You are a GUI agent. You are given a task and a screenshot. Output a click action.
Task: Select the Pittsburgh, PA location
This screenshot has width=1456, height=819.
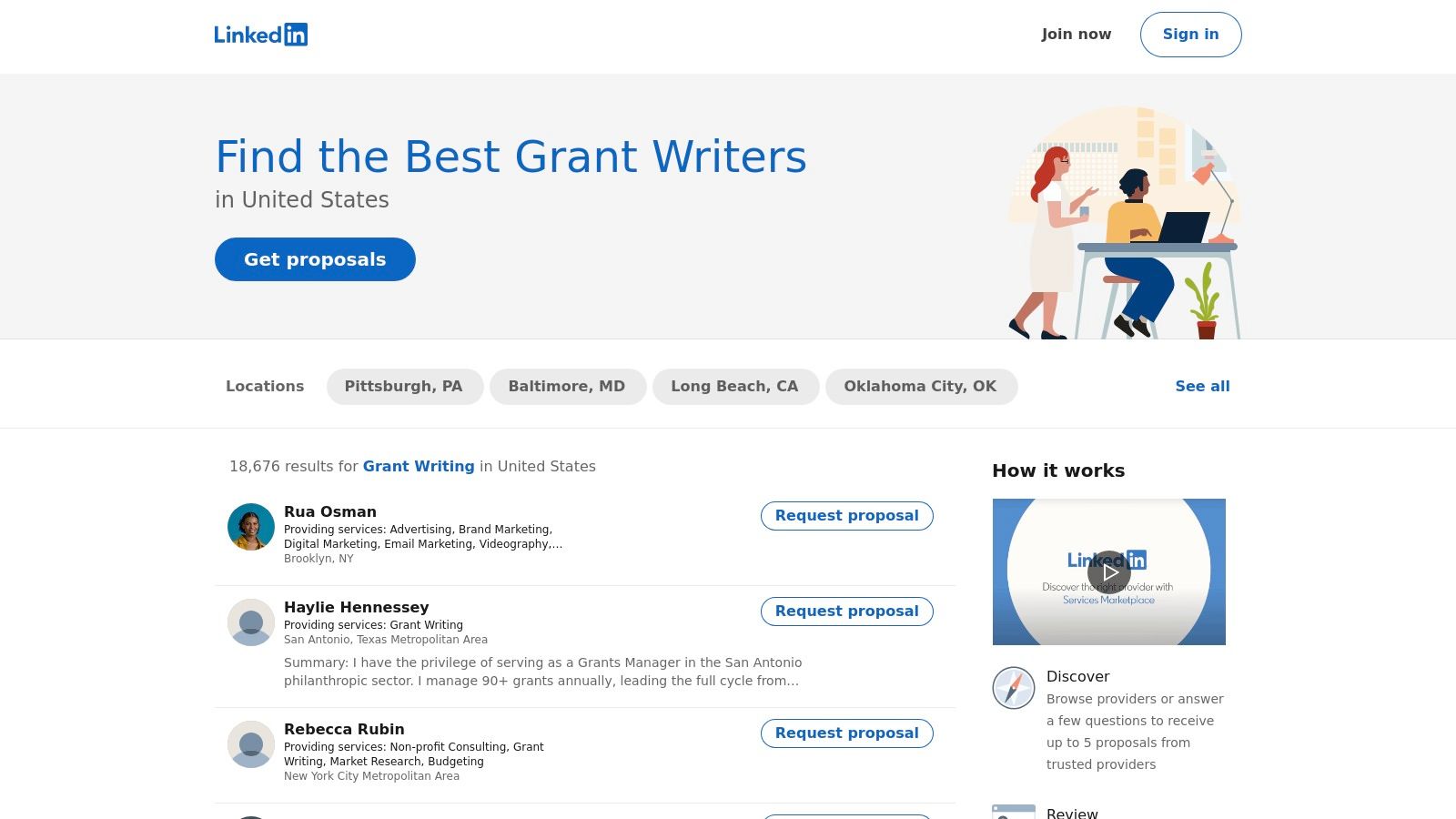click(404, 387)
